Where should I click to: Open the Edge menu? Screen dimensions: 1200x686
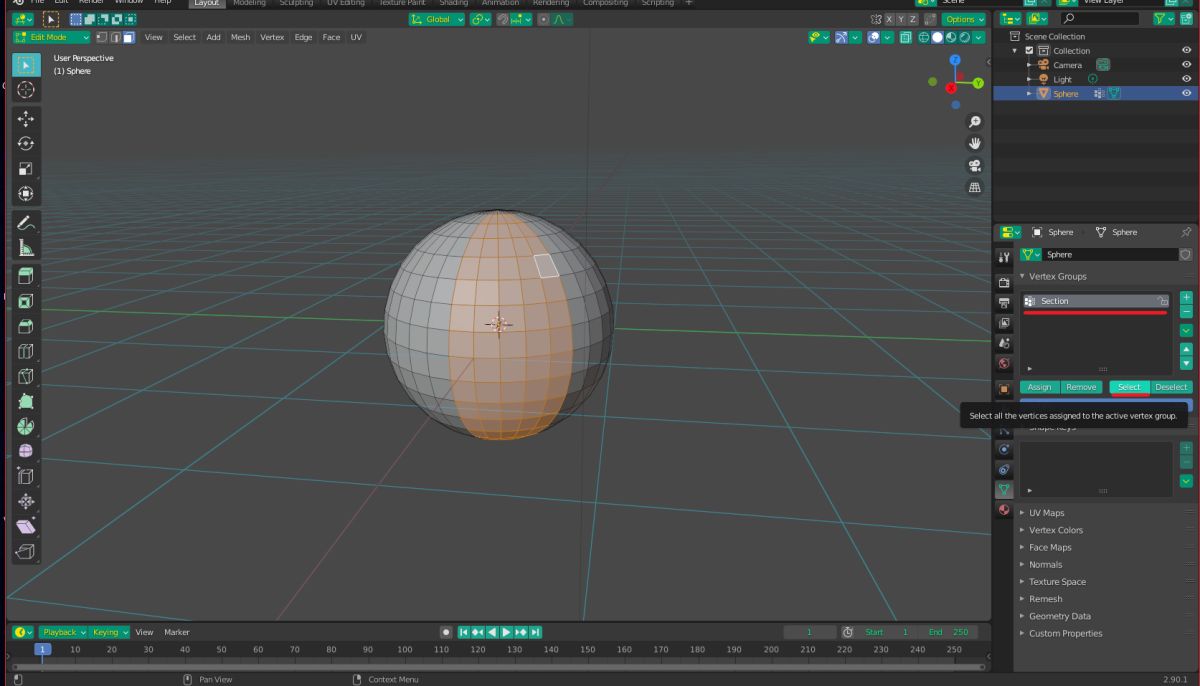point(303,37)
